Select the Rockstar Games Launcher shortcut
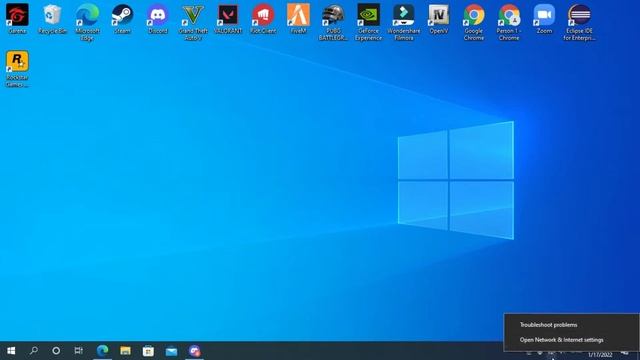 click(x=17, y=69)
